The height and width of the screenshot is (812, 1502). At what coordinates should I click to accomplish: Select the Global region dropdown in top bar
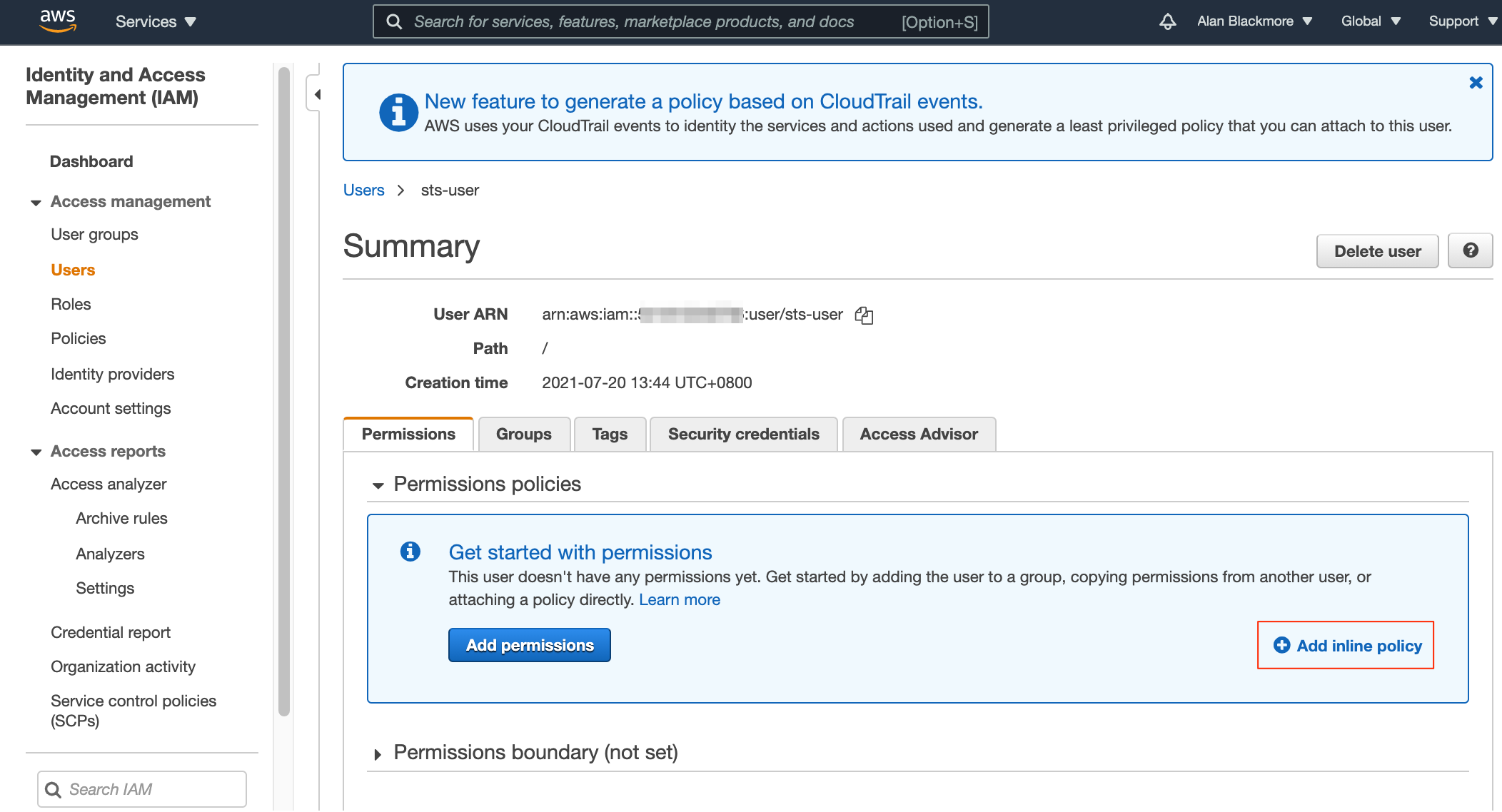(x=1371, y=22)
